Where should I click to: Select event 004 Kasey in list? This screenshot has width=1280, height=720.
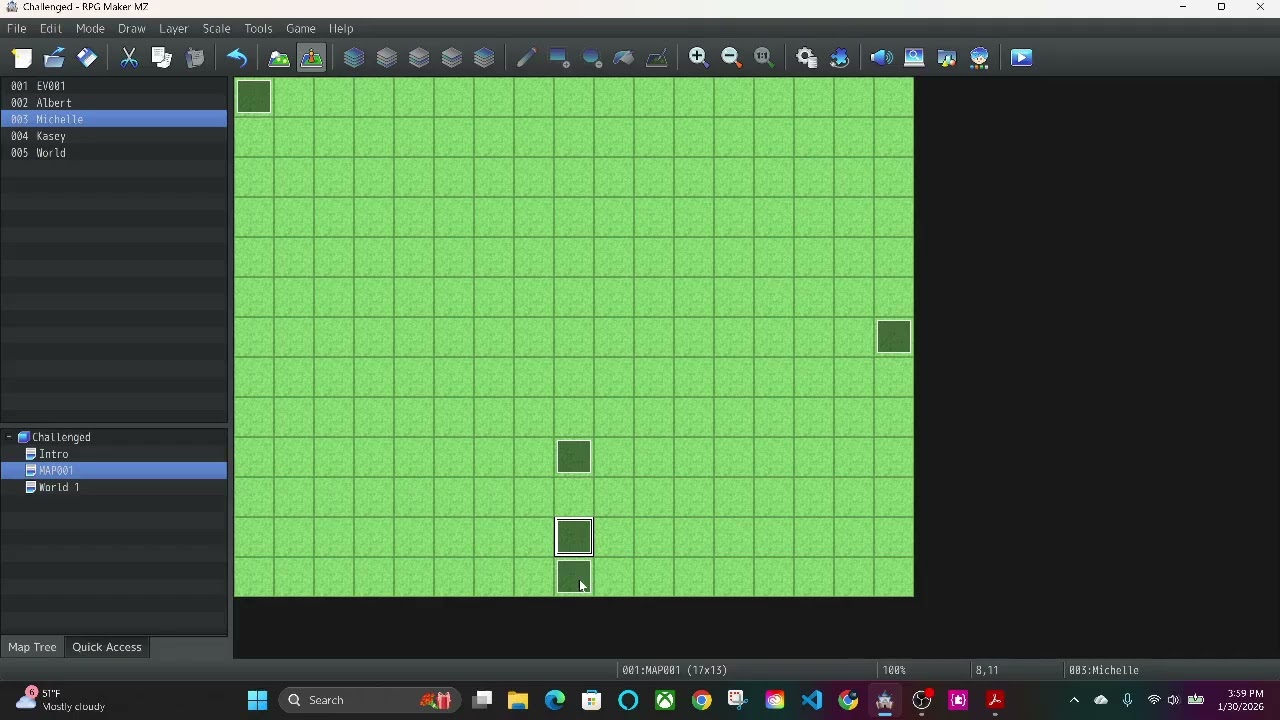(114, 136)
